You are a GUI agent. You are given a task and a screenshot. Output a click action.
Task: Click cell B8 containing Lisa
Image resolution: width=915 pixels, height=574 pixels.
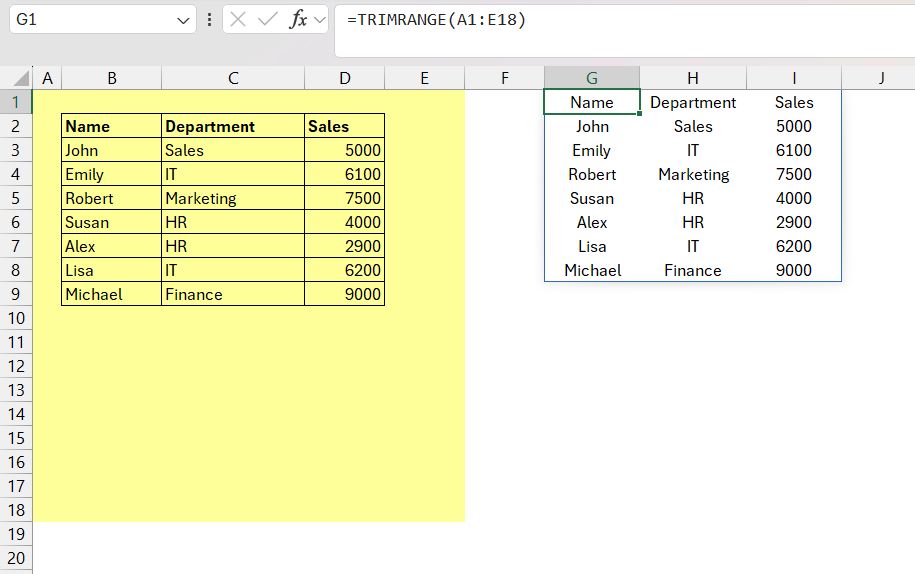pos(111,270)
